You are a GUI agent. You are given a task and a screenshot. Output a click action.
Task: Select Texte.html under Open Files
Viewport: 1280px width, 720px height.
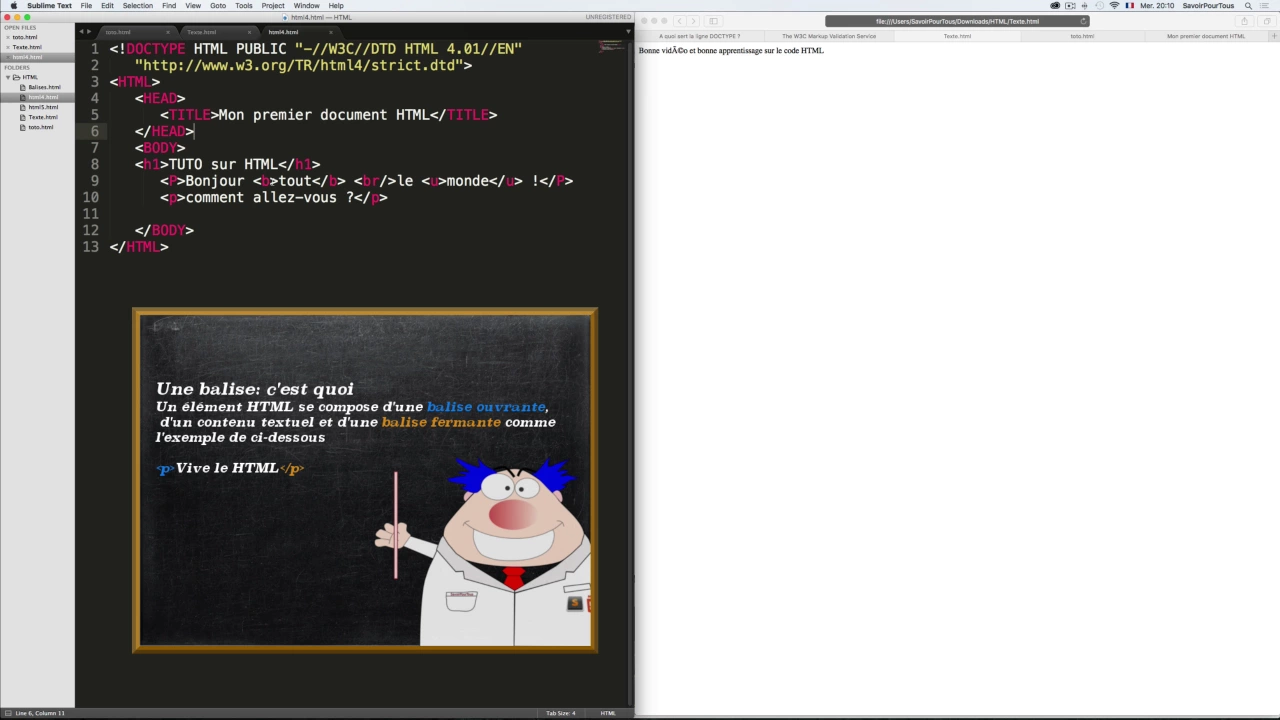coord(27,47)
